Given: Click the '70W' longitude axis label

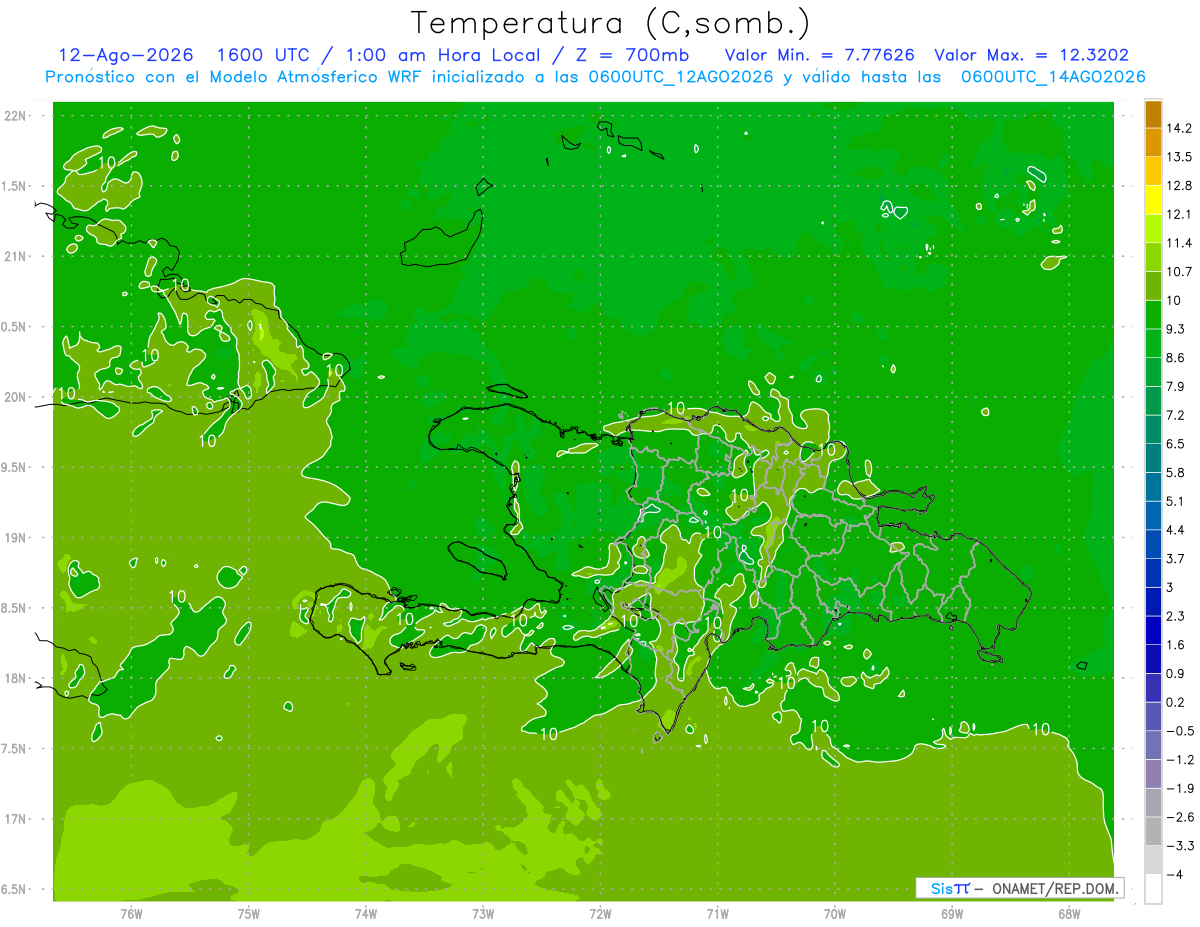Looking at the screenshot, I should pos(834,913).
